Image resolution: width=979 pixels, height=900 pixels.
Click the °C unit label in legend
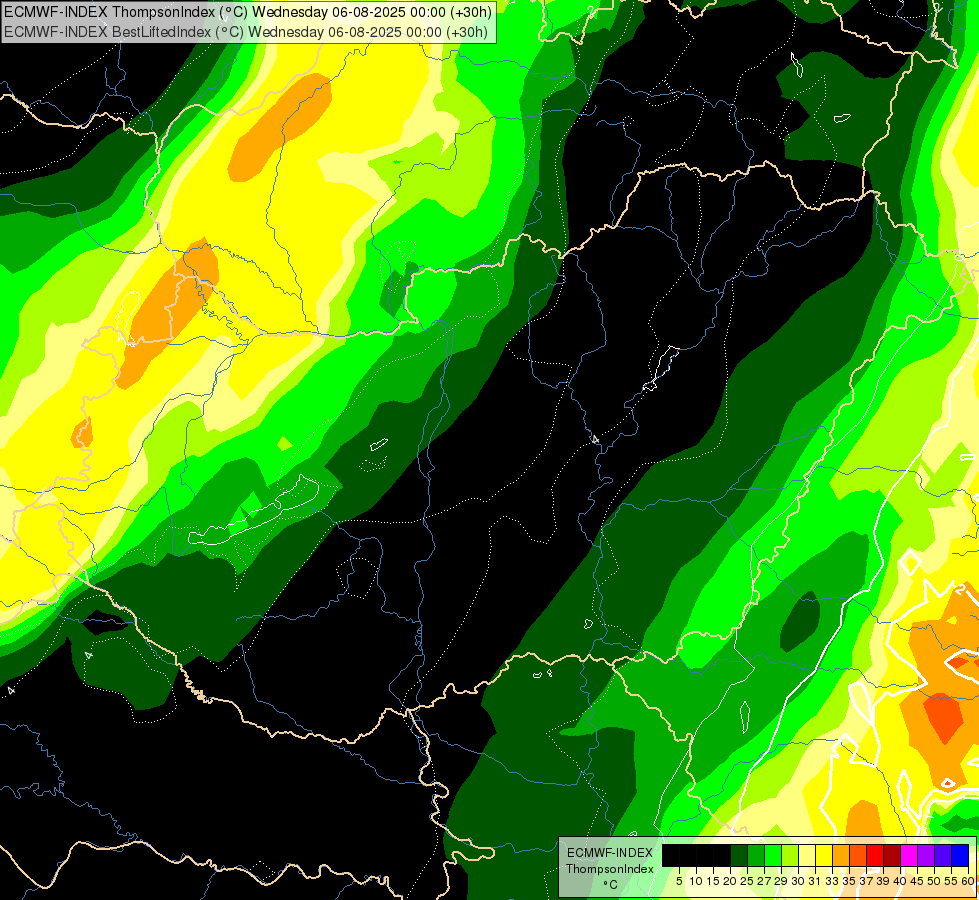click(x=611, y=885)
